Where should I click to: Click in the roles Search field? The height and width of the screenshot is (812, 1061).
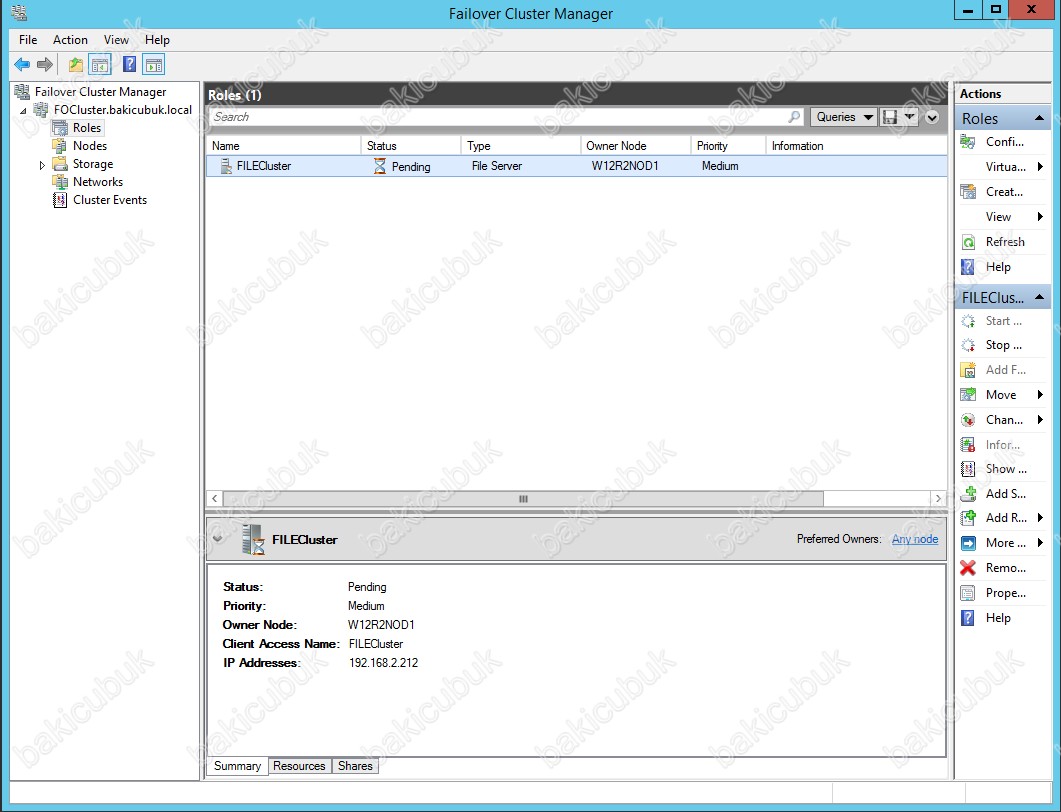(497, 117)
